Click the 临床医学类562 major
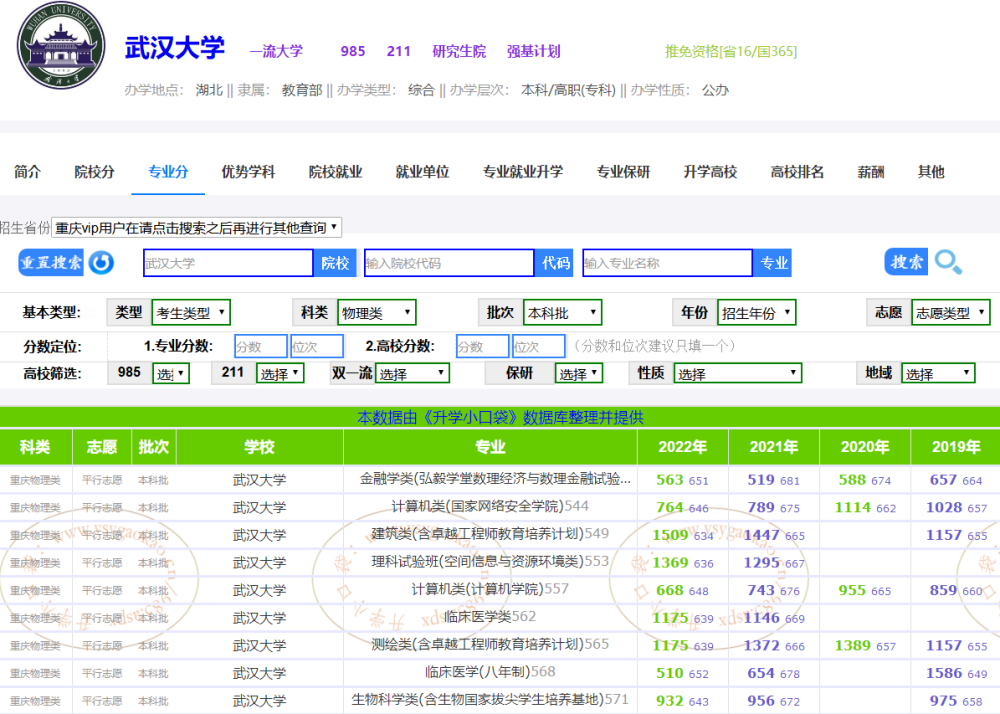 (490, 616)
